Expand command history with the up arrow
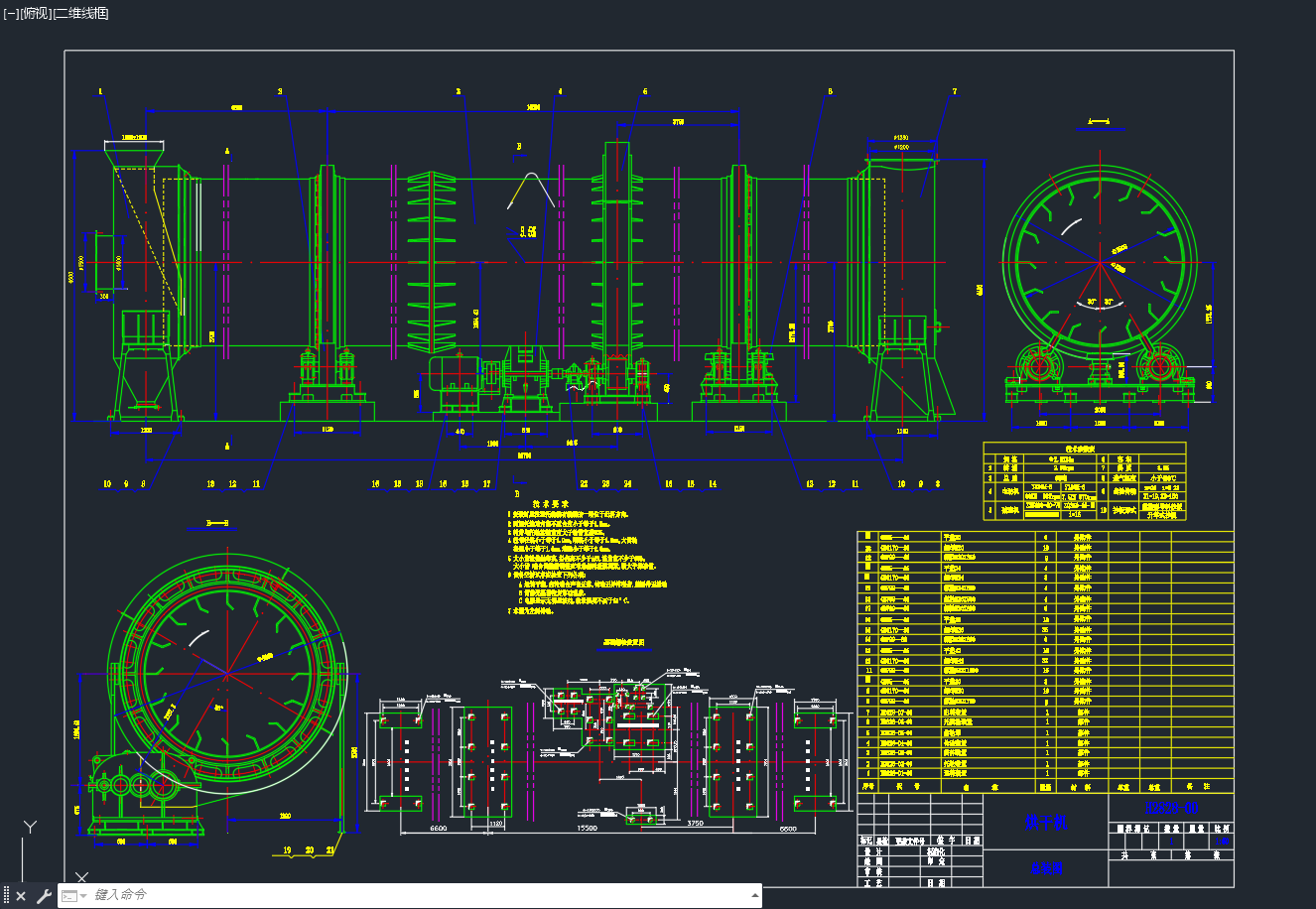This screenshot has width=1316, height=909. (755, 895)
